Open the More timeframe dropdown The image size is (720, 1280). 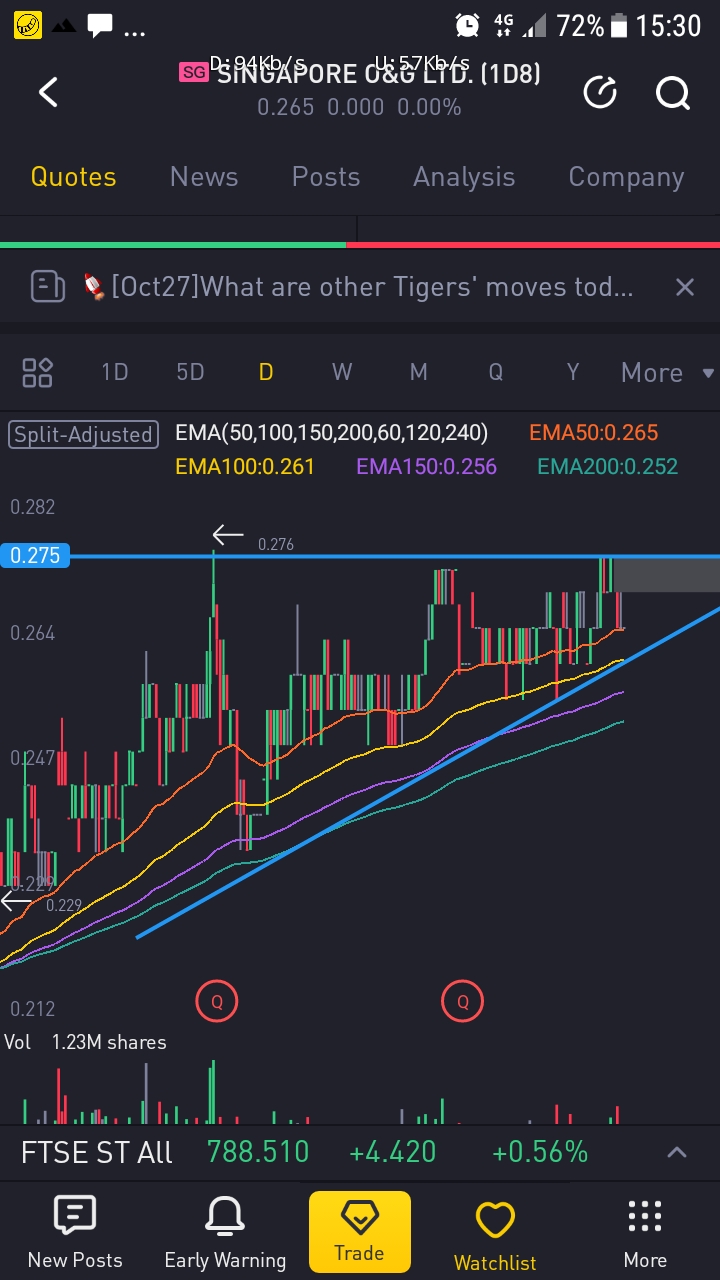667,373
